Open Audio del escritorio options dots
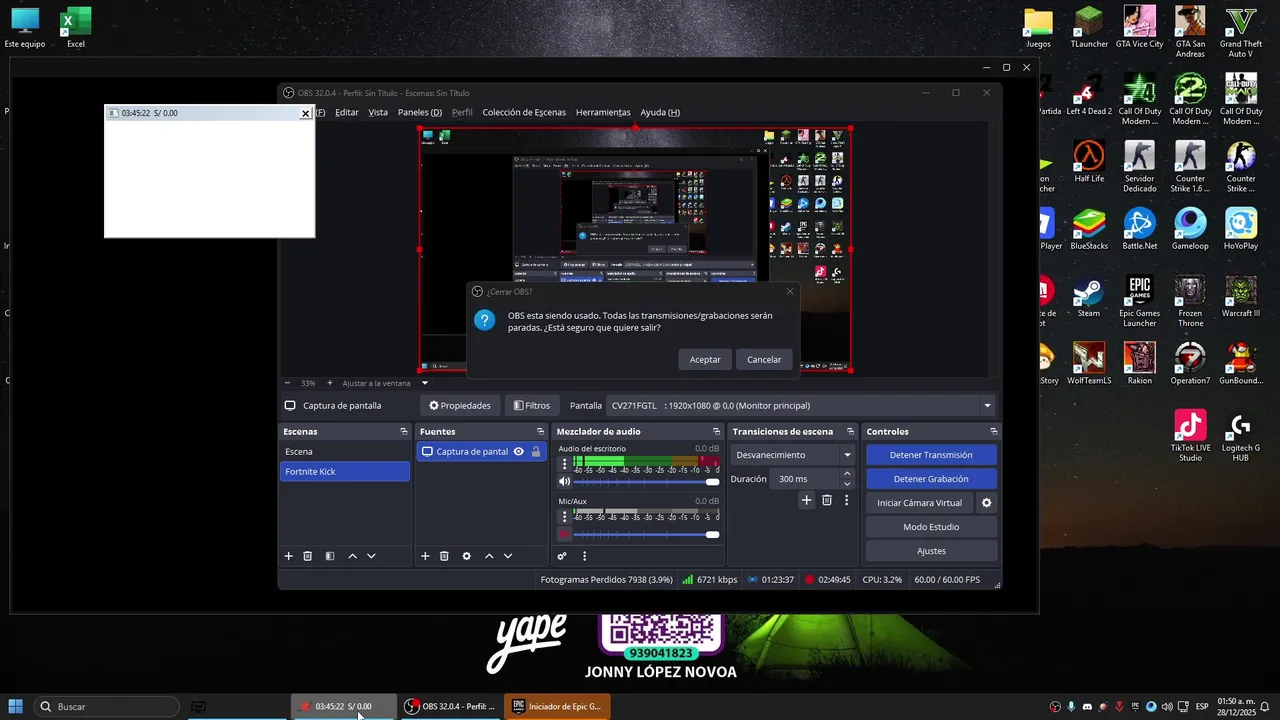The image size is (1280, 720). click(x=564, y=464)
